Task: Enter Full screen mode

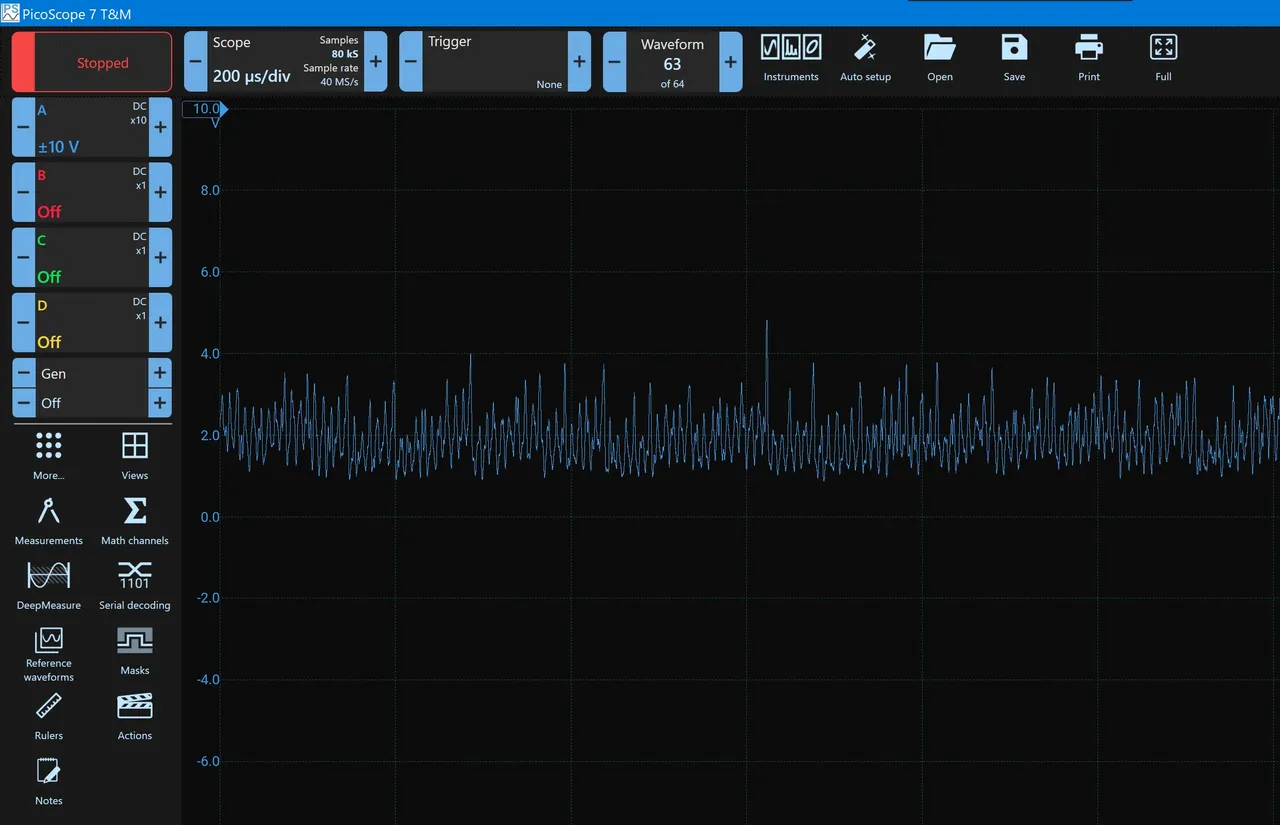Action: click(1163, 48)
